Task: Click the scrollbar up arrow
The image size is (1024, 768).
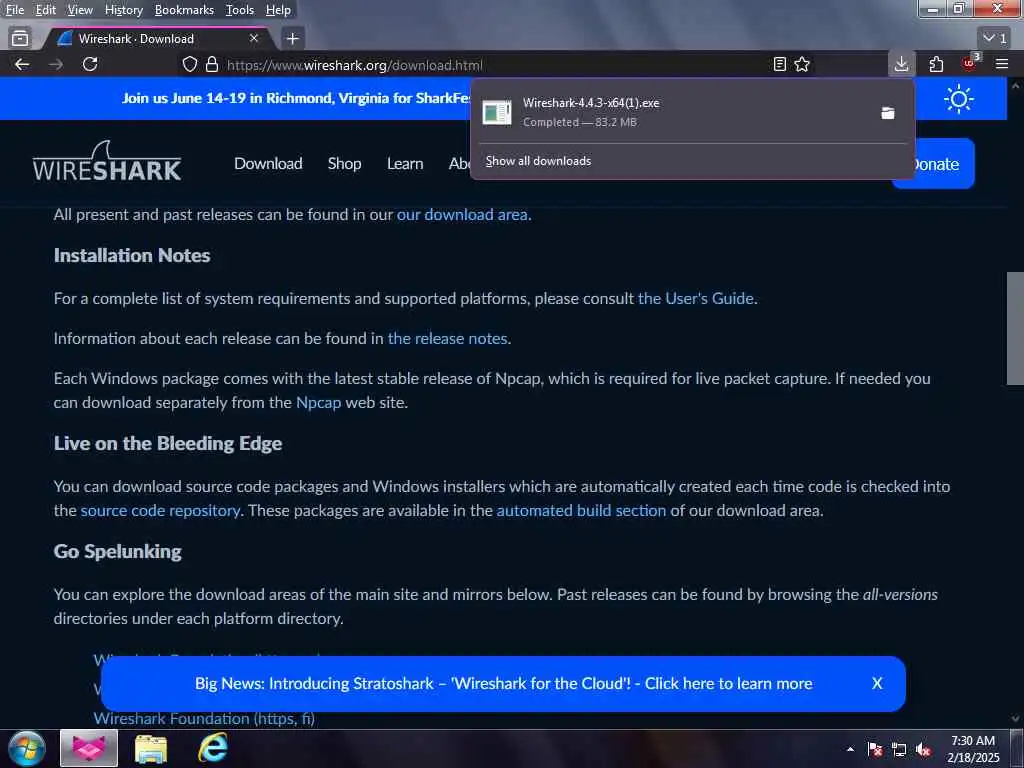Action: 1015,86
